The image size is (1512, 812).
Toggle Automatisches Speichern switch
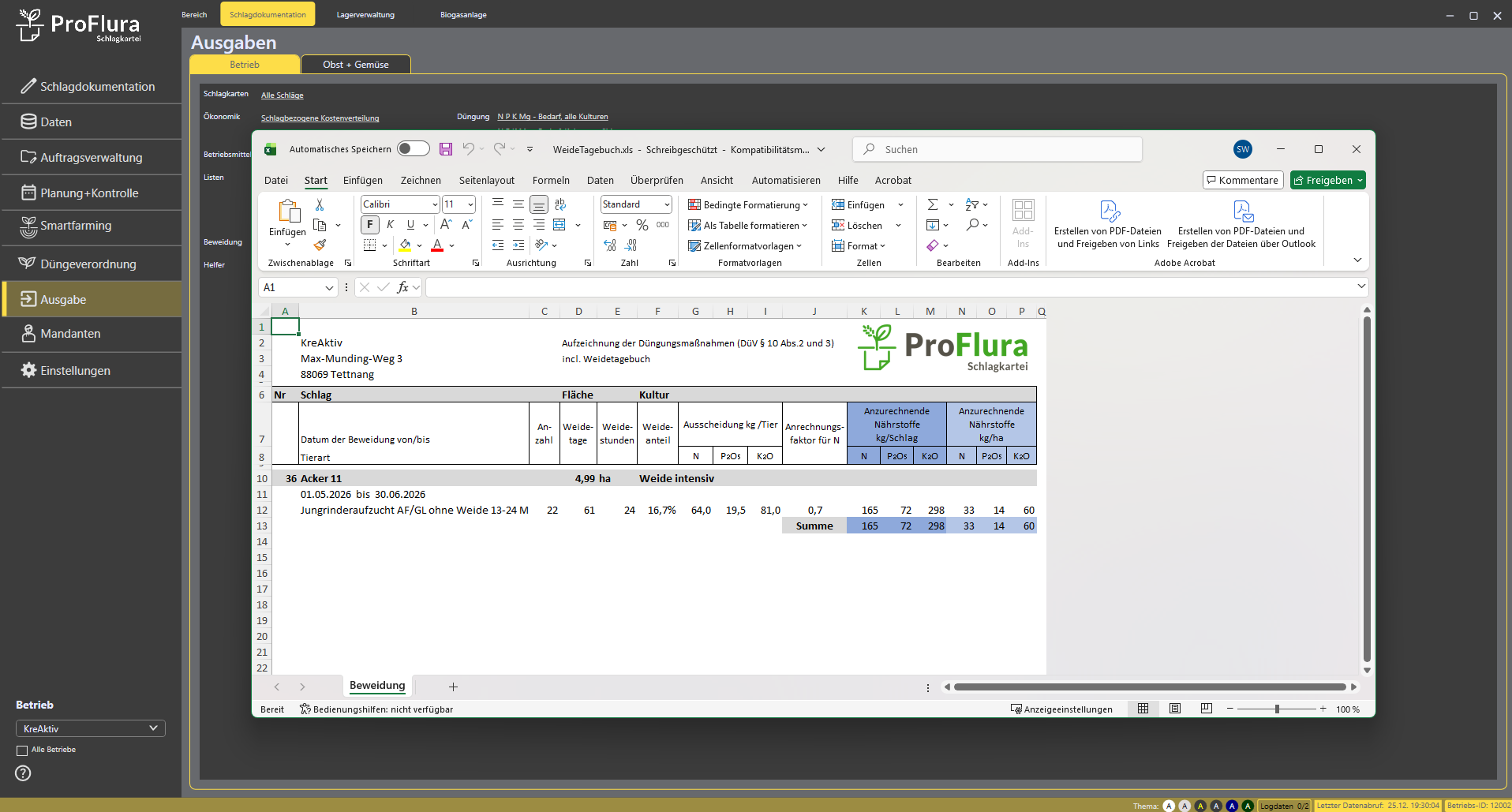(x=413, y=149)
